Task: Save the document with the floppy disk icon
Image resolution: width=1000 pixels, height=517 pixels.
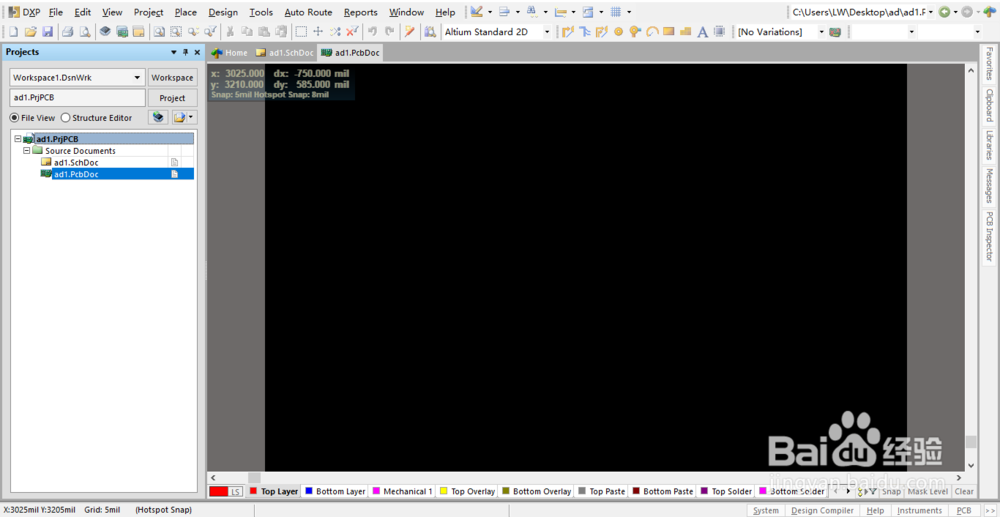Action: (47, 32)
